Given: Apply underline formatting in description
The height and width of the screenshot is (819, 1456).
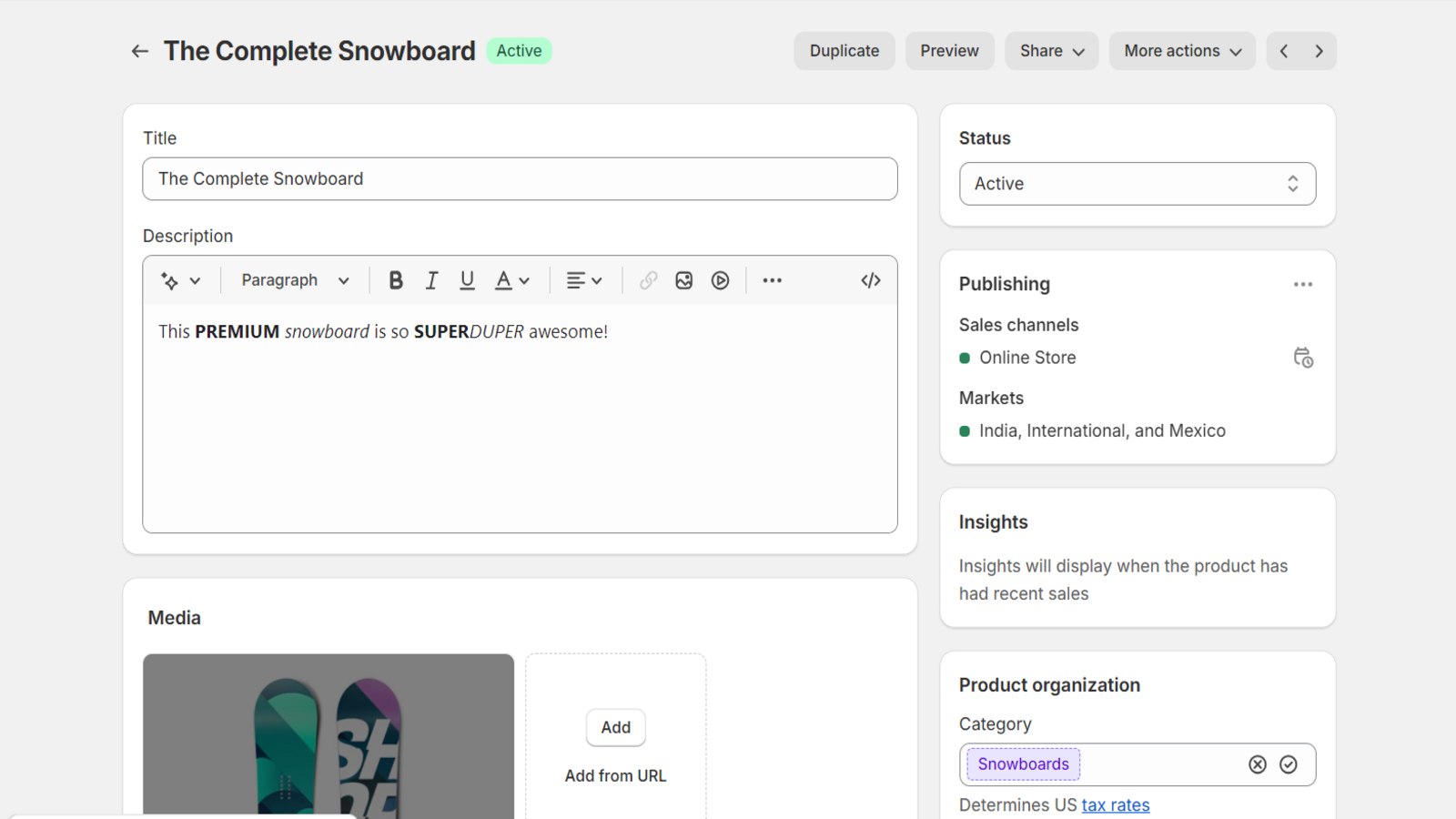Looking at the screenshot, I should tap(467, 280).
